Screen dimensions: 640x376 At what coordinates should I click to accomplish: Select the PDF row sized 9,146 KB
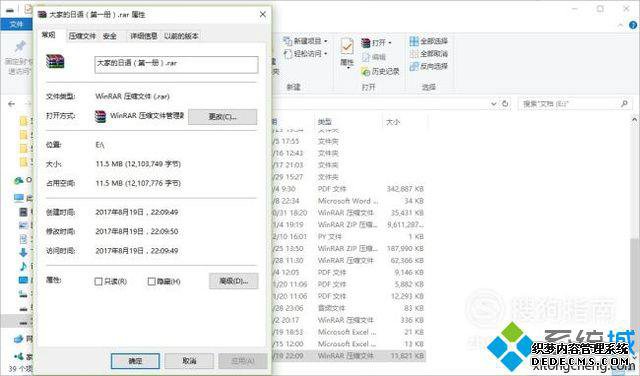tap(349, 272)
